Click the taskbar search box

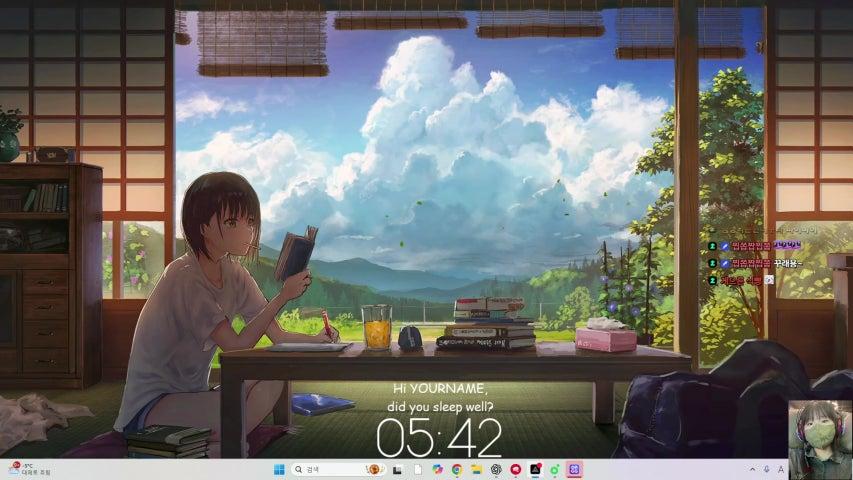(x=338, y=470)
